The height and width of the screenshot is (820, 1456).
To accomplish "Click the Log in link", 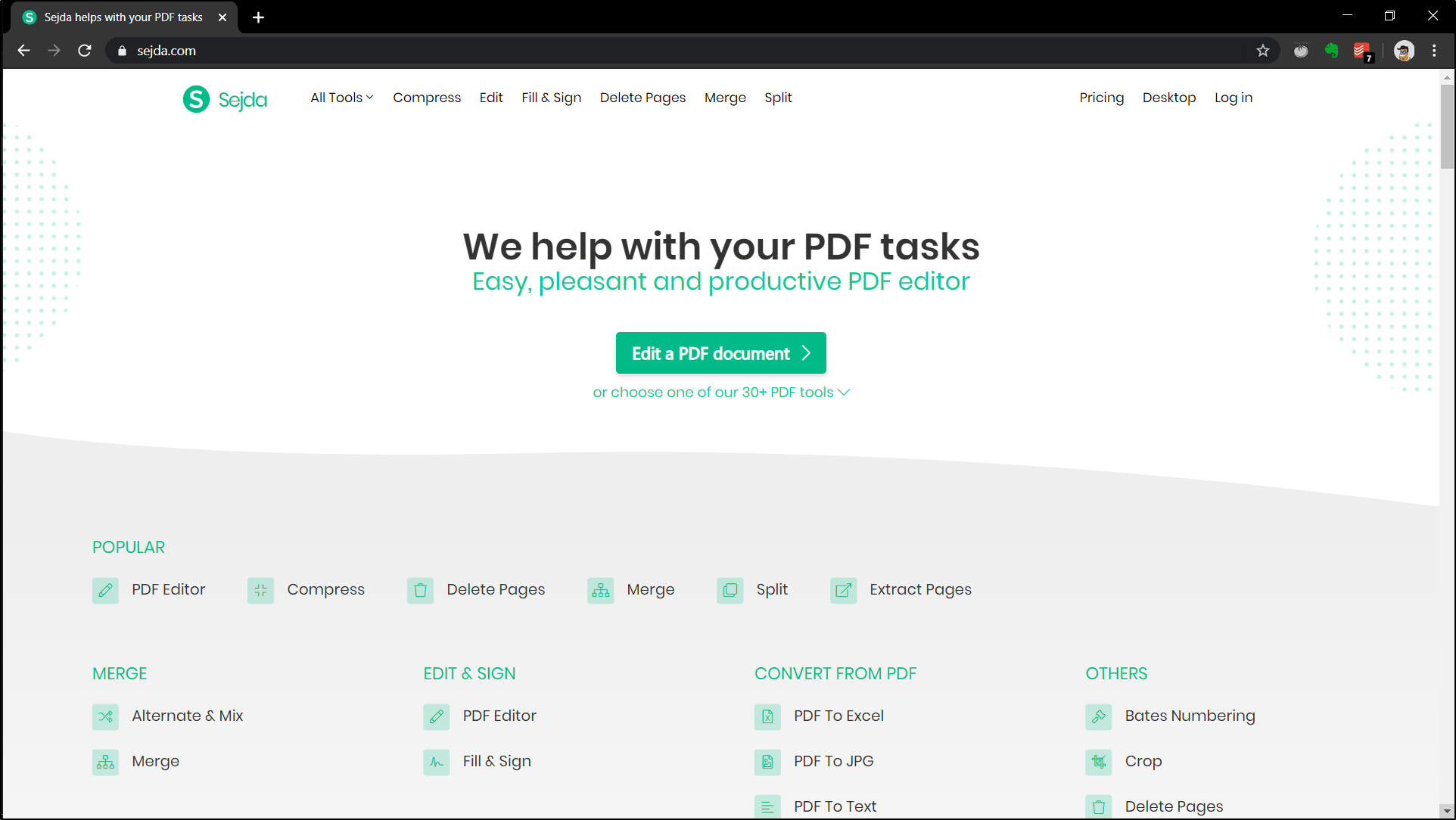I will [x=1233, y=98].
